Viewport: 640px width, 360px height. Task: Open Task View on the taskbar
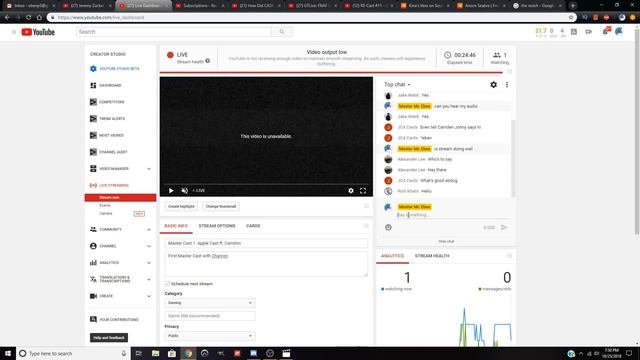click(x=138, y=353)
